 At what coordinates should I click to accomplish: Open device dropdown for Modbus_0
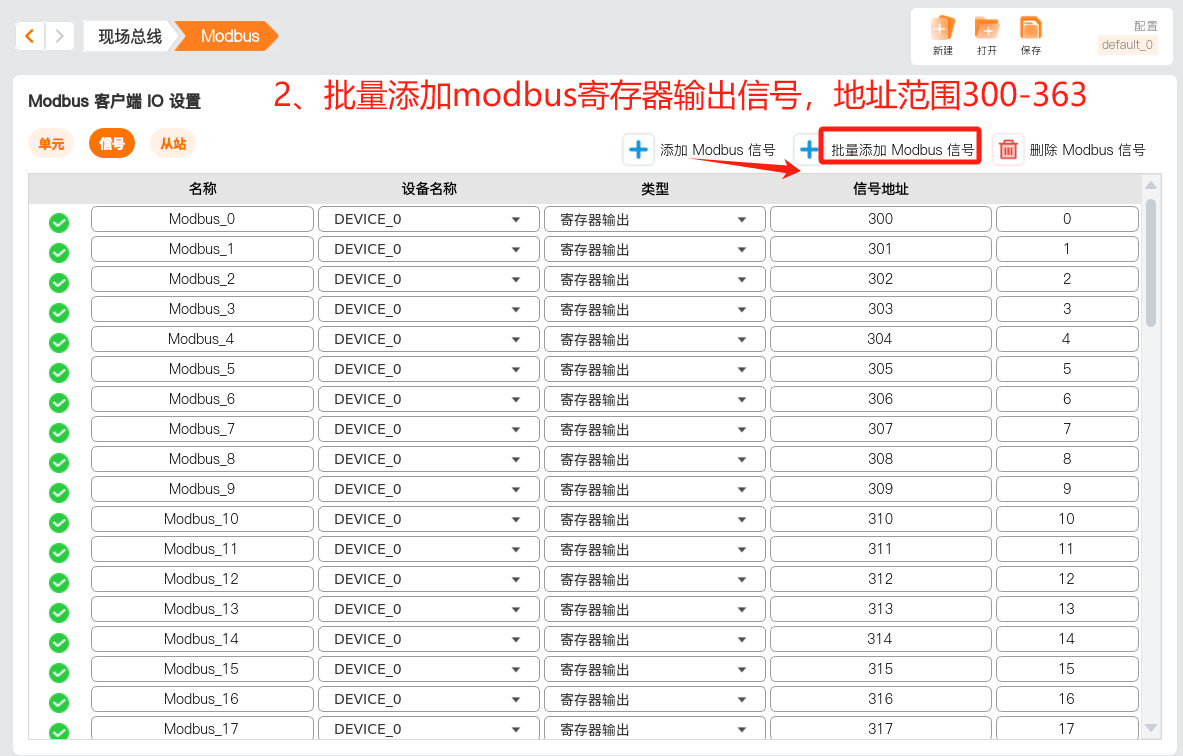point(429,219)
